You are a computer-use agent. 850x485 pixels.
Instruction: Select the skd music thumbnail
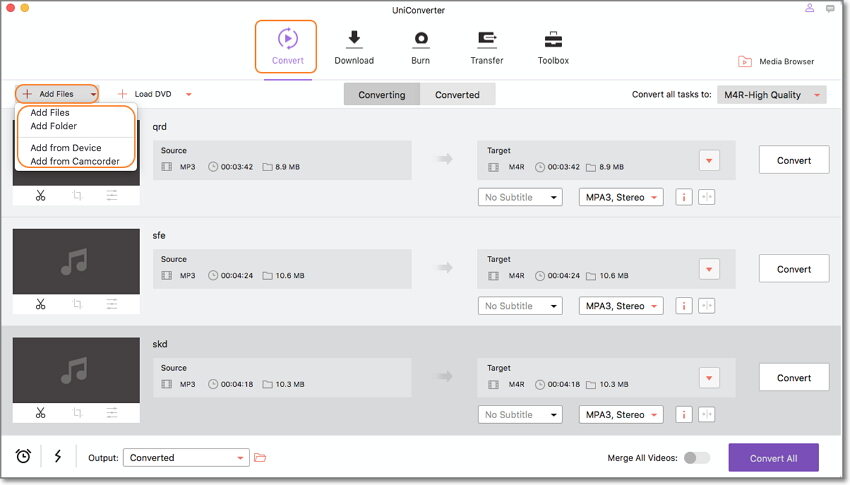pos(76,370)
